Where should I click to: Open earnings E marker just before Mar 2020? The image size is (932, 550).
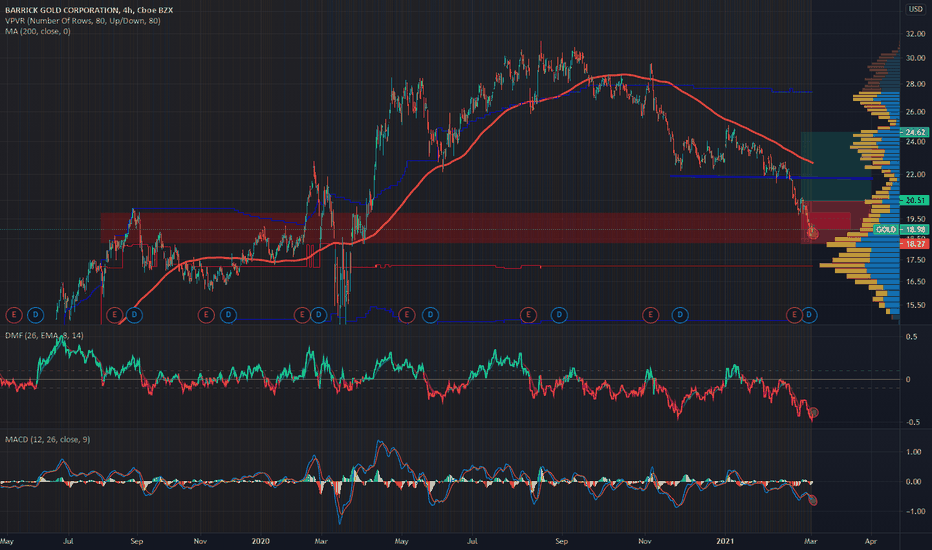[x=302, y=315]
